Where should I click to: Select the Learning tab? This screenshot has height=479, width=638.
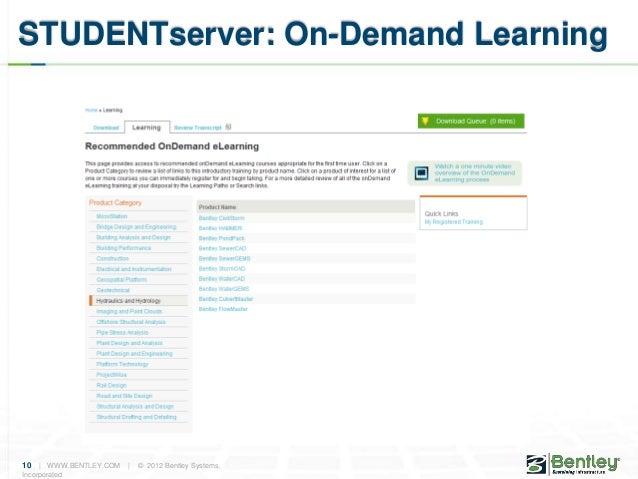point(146,127)
